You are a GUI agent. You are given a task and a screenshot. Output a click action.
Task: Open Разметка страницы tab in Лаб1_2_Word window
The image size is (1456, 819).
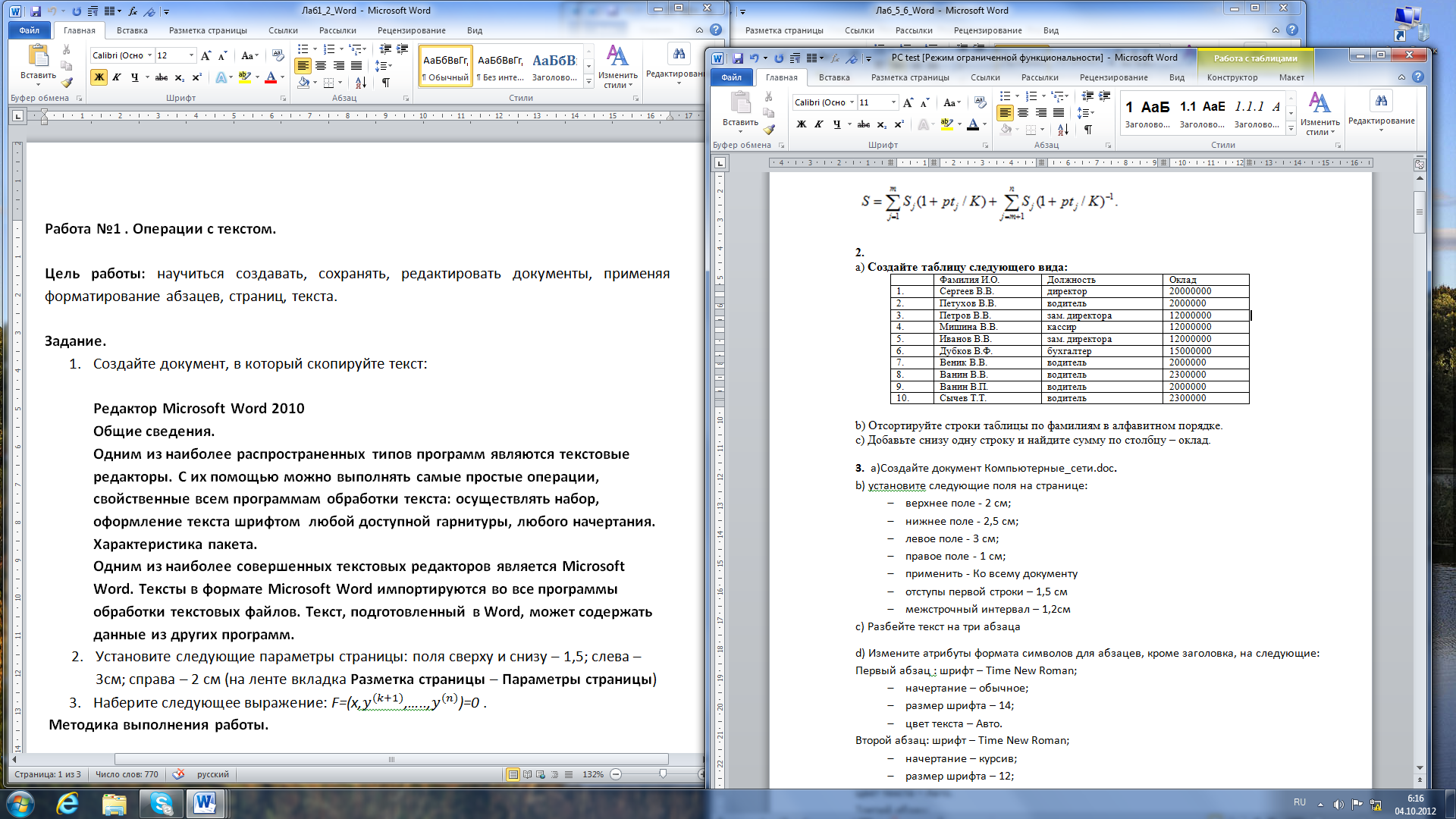[208, 30]
